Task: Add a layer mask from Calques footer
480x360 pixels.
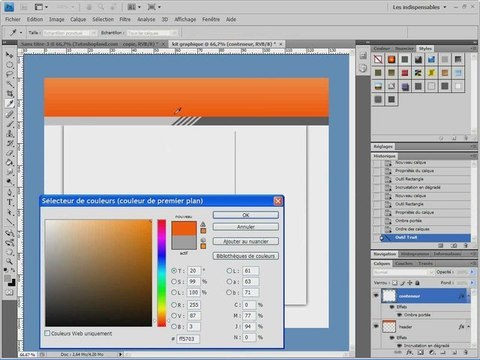Action: coord(421,352)
